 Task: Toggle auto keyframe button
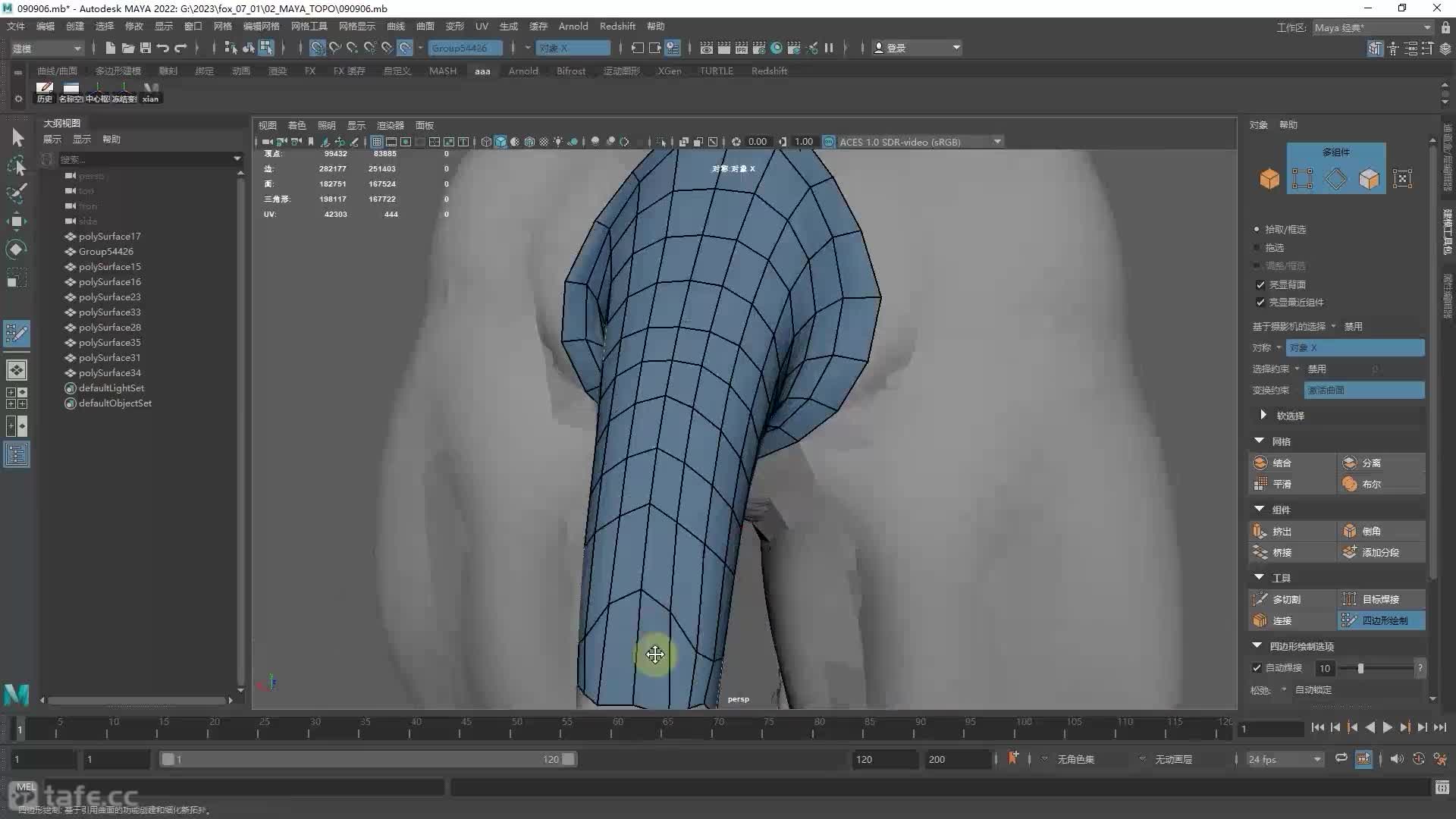[x=1418, y=759]
